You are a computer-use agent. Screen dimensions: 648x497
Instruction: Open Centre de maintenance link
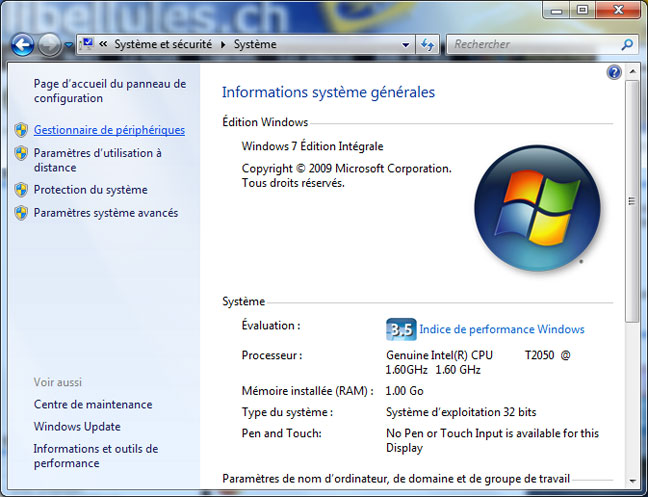point(93,404)
